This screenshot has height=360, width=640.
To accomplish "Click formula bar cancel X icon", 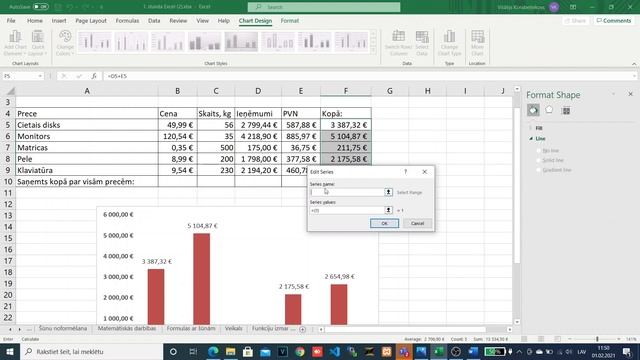I will [64, 76].
